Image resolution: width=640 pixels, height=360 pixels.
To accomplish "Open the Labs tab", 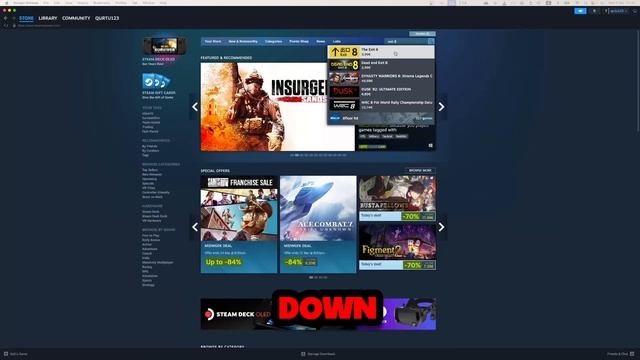I will (337, 41).
